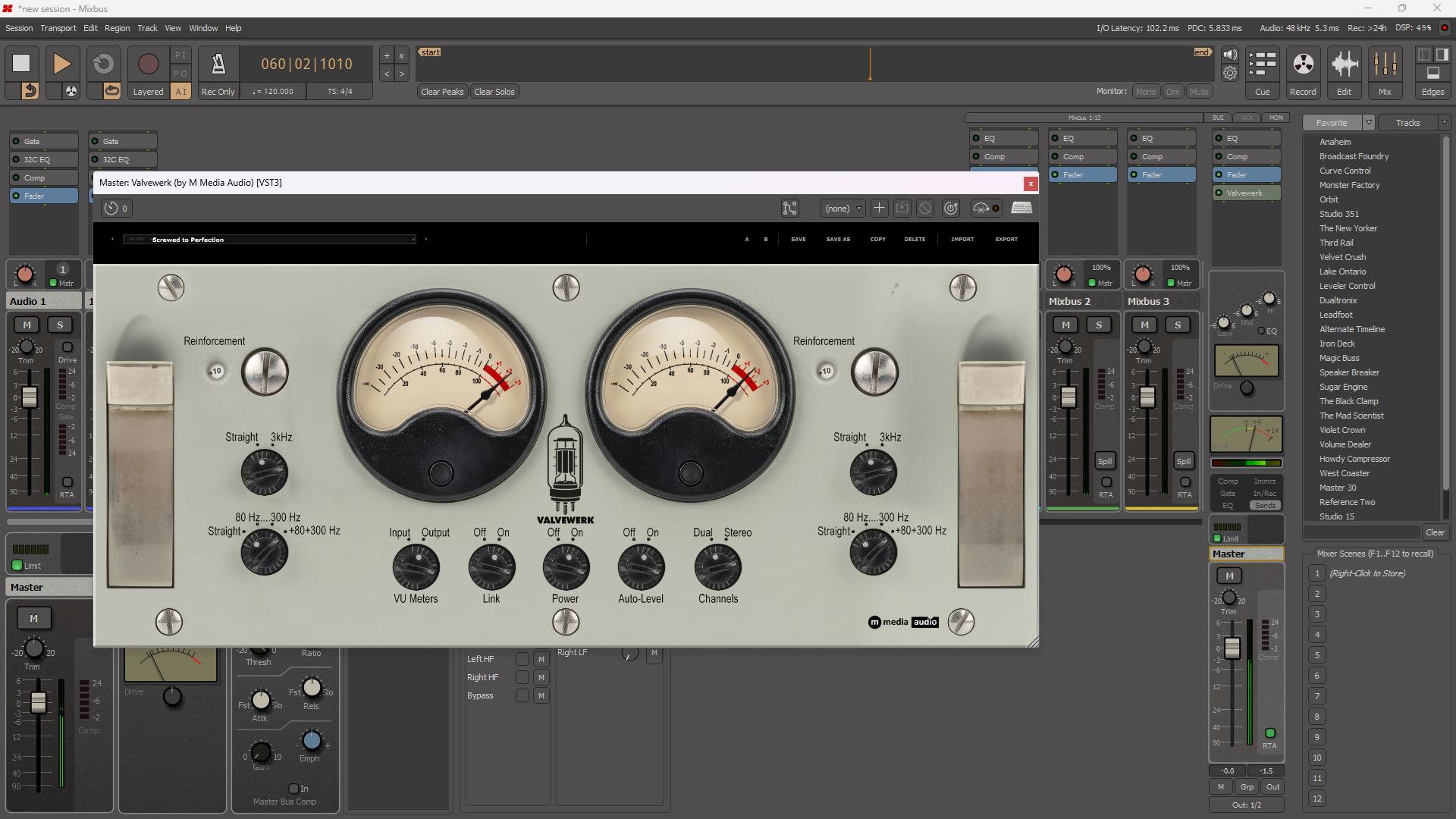Click the return-to-start arrow under Stop
Viewport: 1456px width, 819px height.
click(29, 91)
